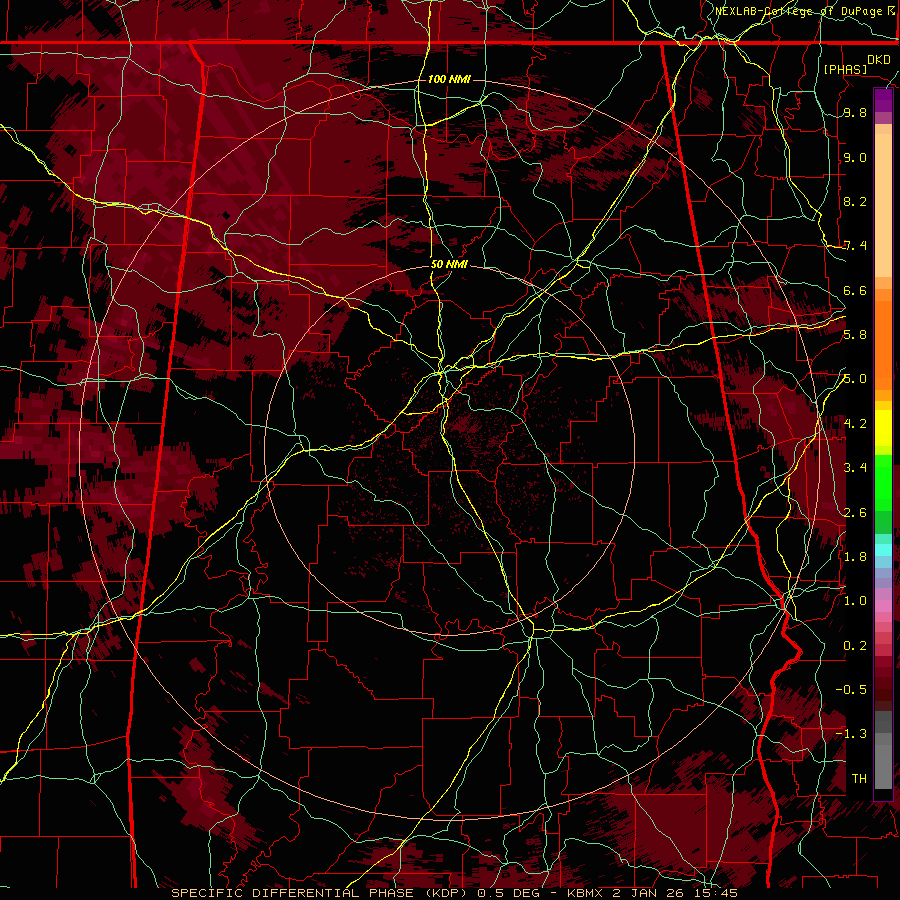This screenshot has width=900, height=900.
Task: Click the 1.8 colorbar scale value
Action: [x=855, y=557]
